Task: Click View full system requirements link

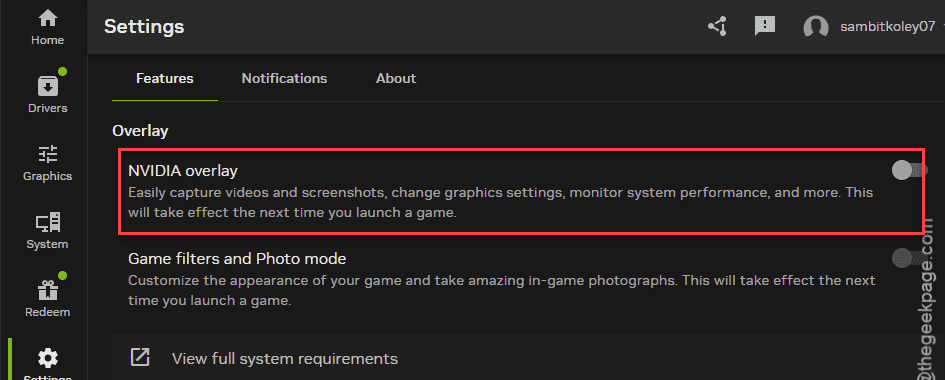Action: point(285,359)
